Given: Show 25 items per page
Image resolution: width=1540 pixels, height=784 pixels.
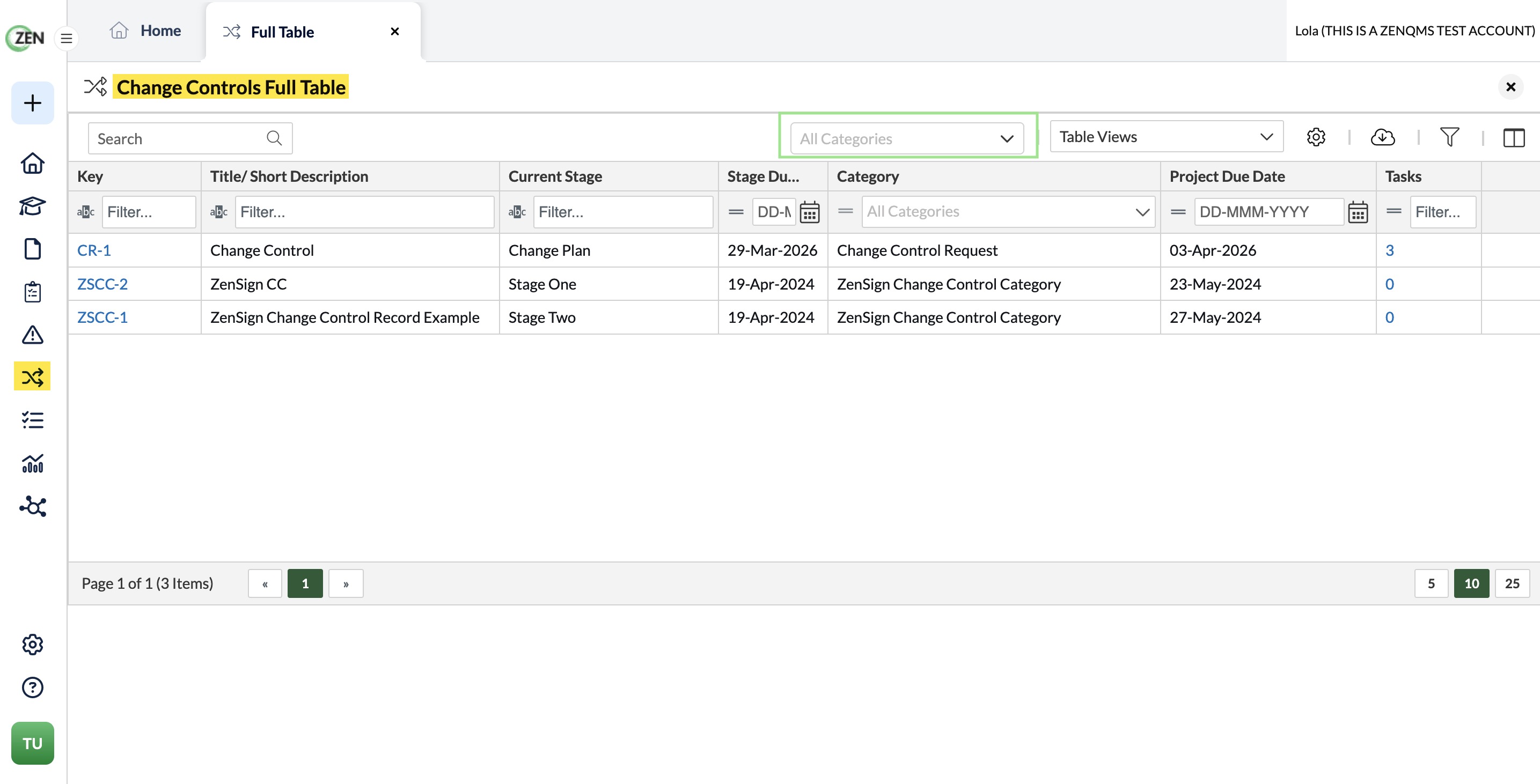Looking at the screenshot, I should (x=1512, y=583).
